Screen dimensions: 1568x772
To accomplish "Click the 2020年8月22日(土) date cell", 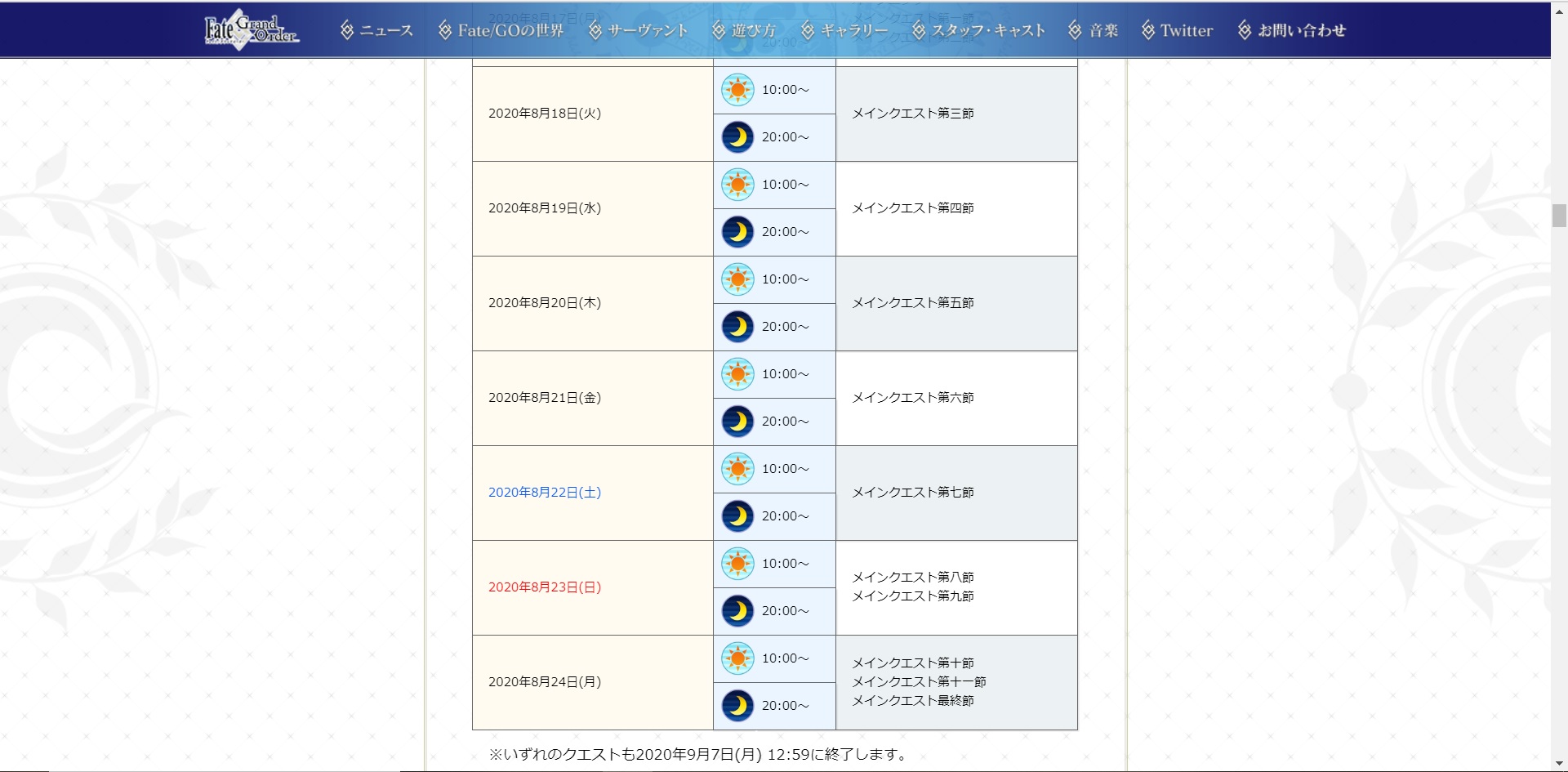I will (x=545, y=493).
